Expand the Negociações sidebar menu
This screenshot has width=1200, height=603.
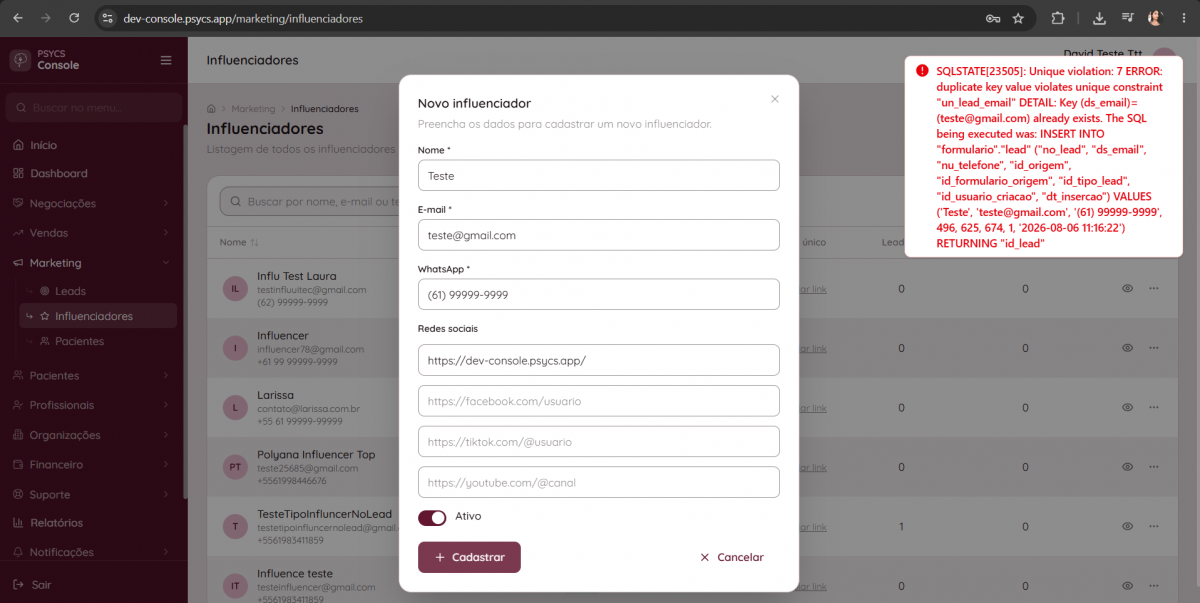point(93,203)
